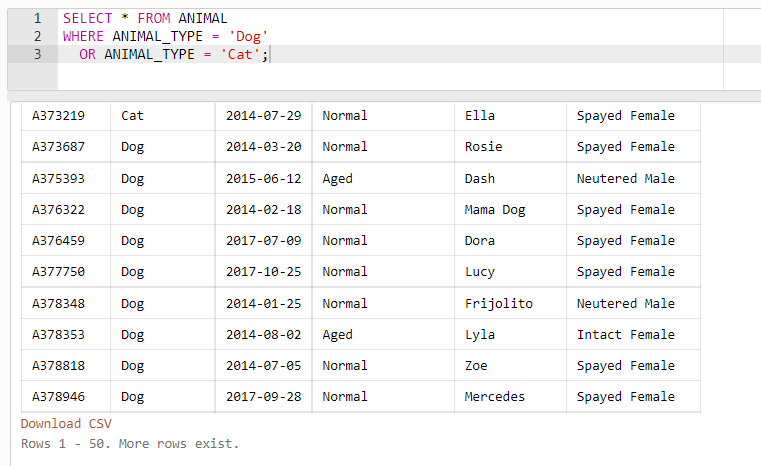The height and width of the screenshot is (466, 761).
Task: Select cell A378353 in the results
Action: tap(58, 335)
